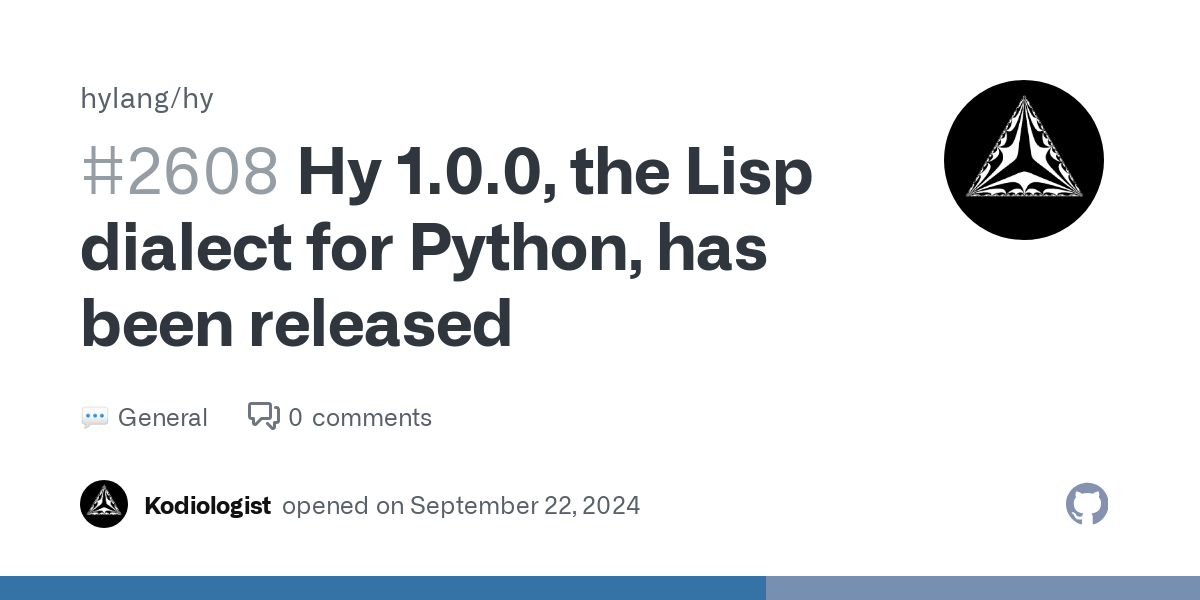Open the General discussion category
The image size is (1200, 600).
point(162,418)
